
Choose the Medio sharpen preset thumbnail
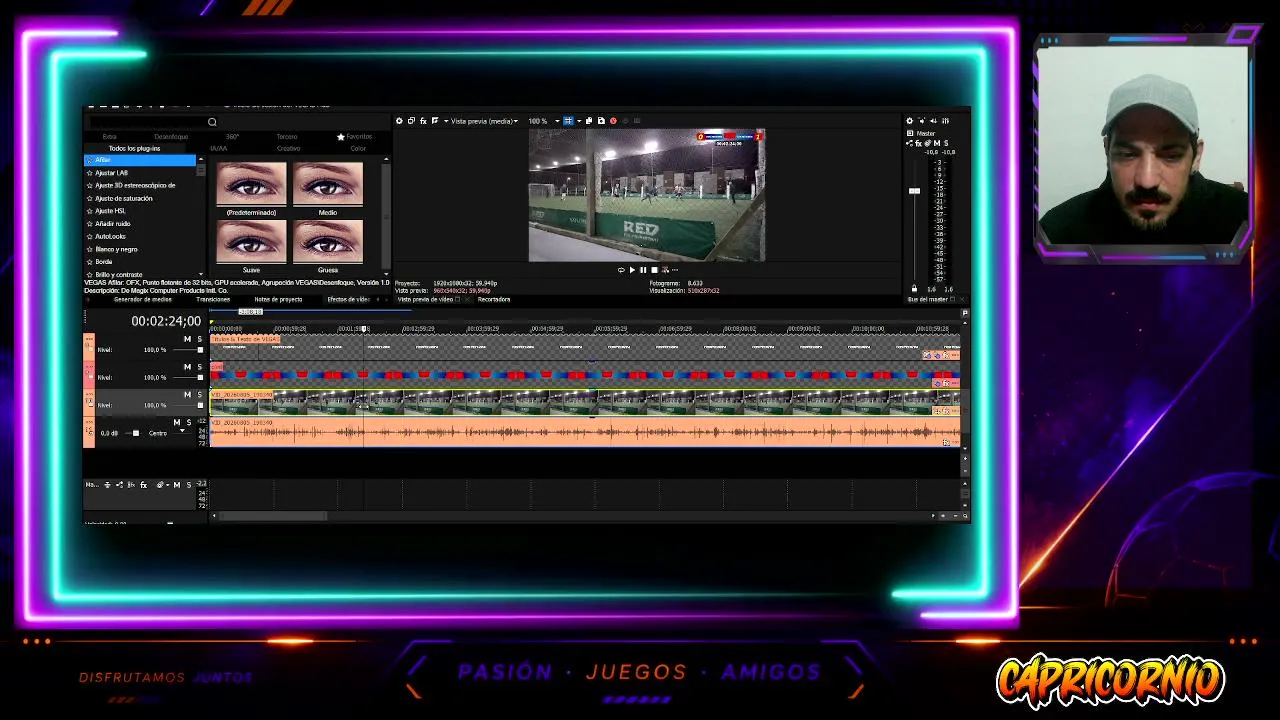[328, 184]
